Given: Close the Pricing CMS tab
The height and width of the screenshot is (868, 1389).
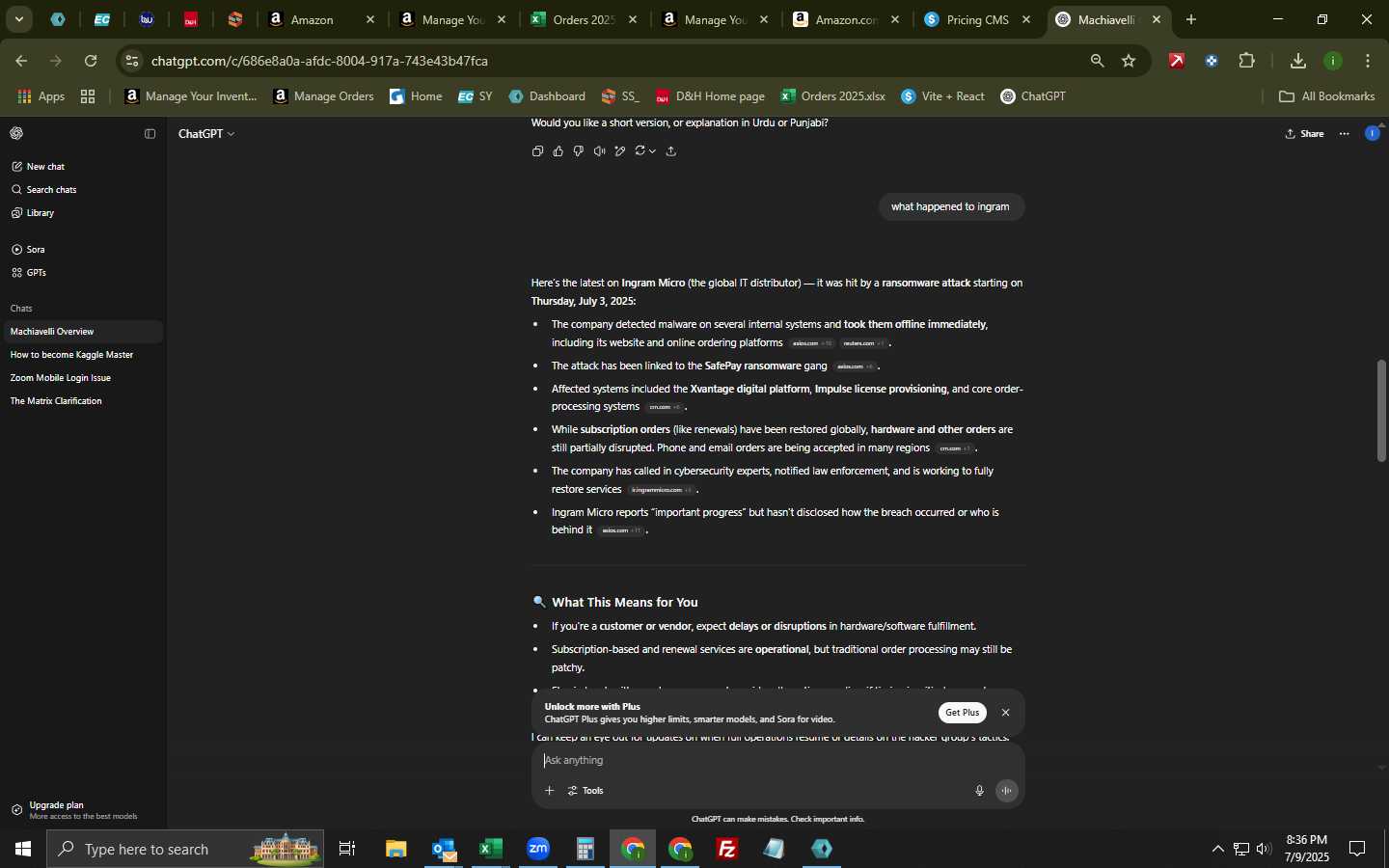Looking at the screenshot, I should pyautogui.click(x=1026, y=19).
